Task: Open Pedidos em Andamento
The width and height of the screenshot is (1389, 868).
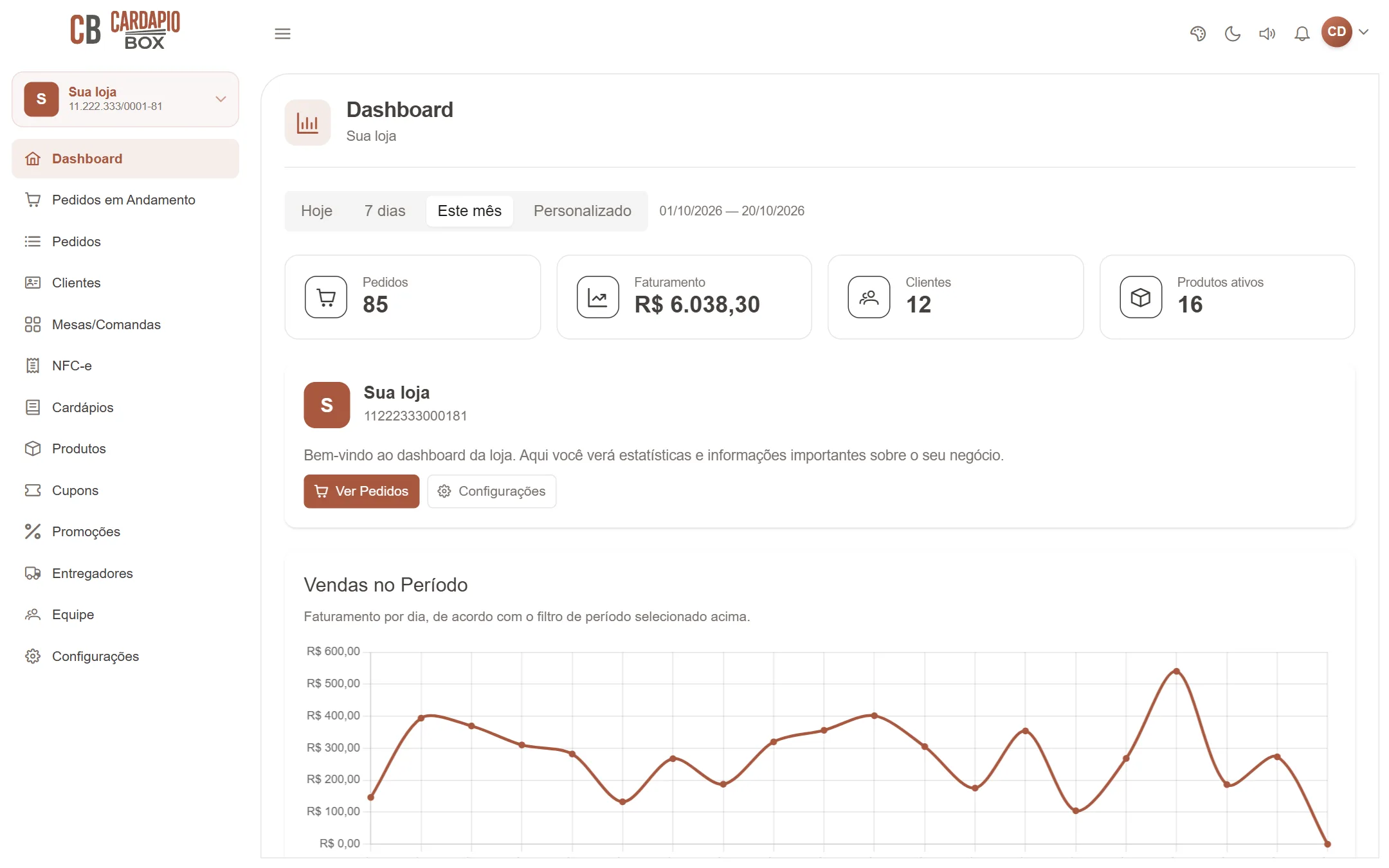Action: [125, 200]
